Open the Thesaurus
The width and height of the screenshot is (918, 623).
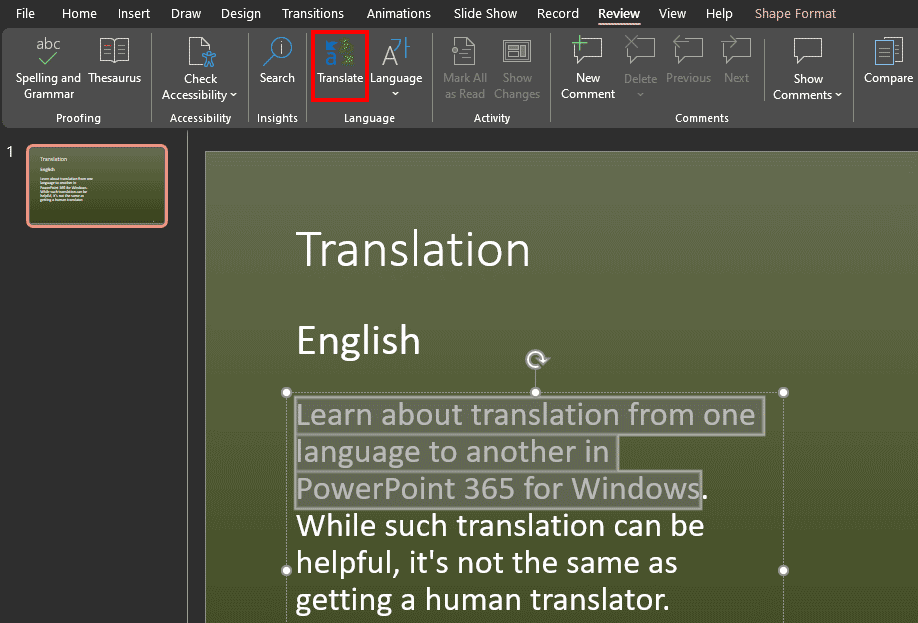pyautogui.click(x=114, y=66)
